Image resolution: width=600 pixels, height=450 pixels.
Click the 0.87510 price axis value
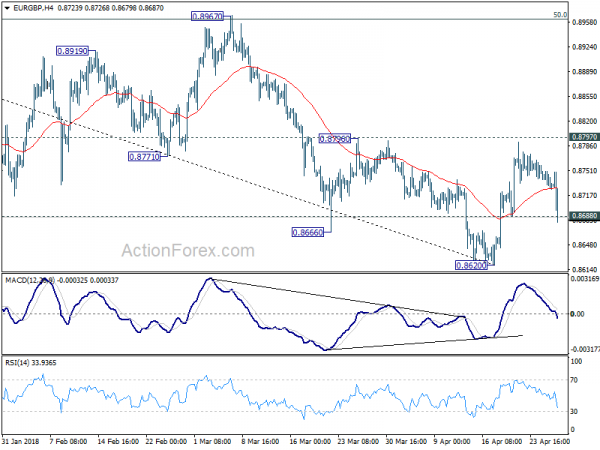pyautogui.click(x=584, y=171)
